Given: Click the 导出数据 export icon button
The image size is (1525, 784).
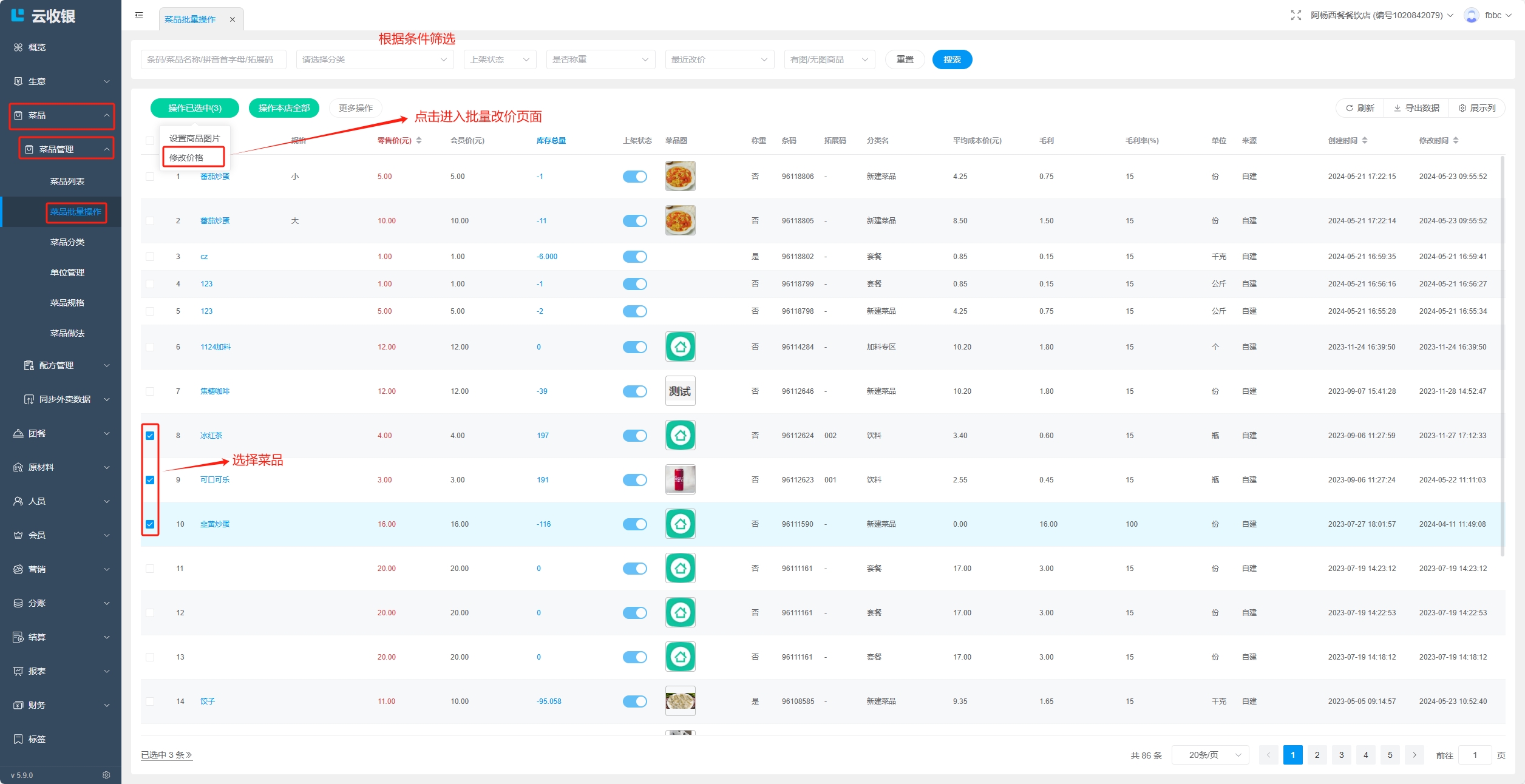Looking at the screenshot, I should coord(1416,108).
